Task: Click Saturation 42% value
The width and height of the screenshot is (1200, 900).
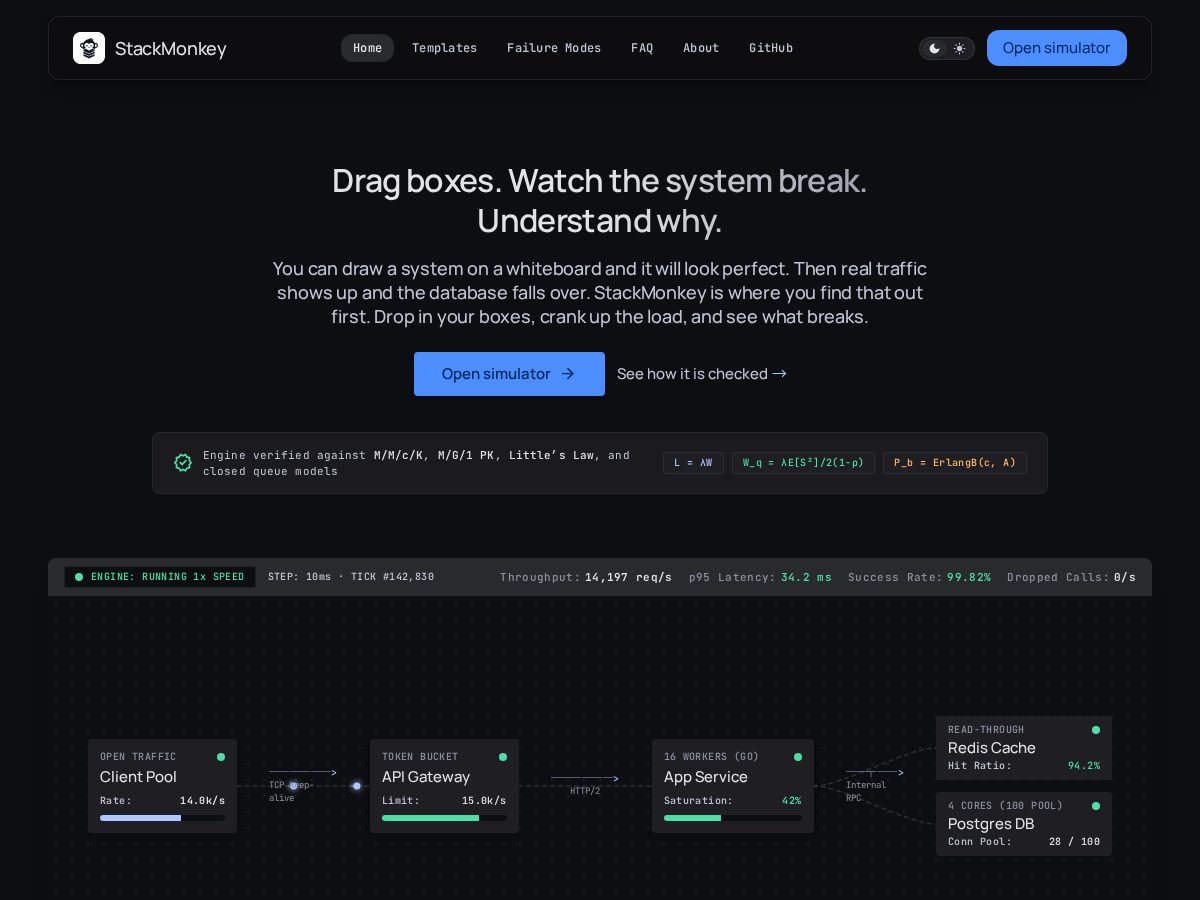Action: tap(791, 801)
